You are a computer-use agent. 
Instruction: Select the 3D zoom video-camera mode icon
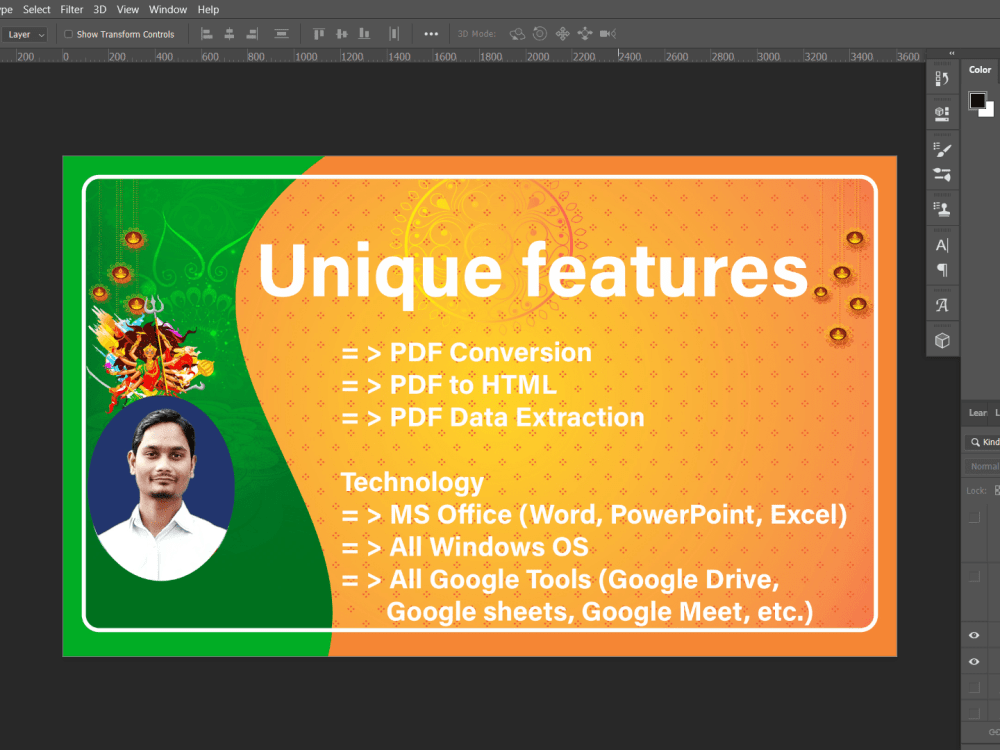tap(607, 34)
